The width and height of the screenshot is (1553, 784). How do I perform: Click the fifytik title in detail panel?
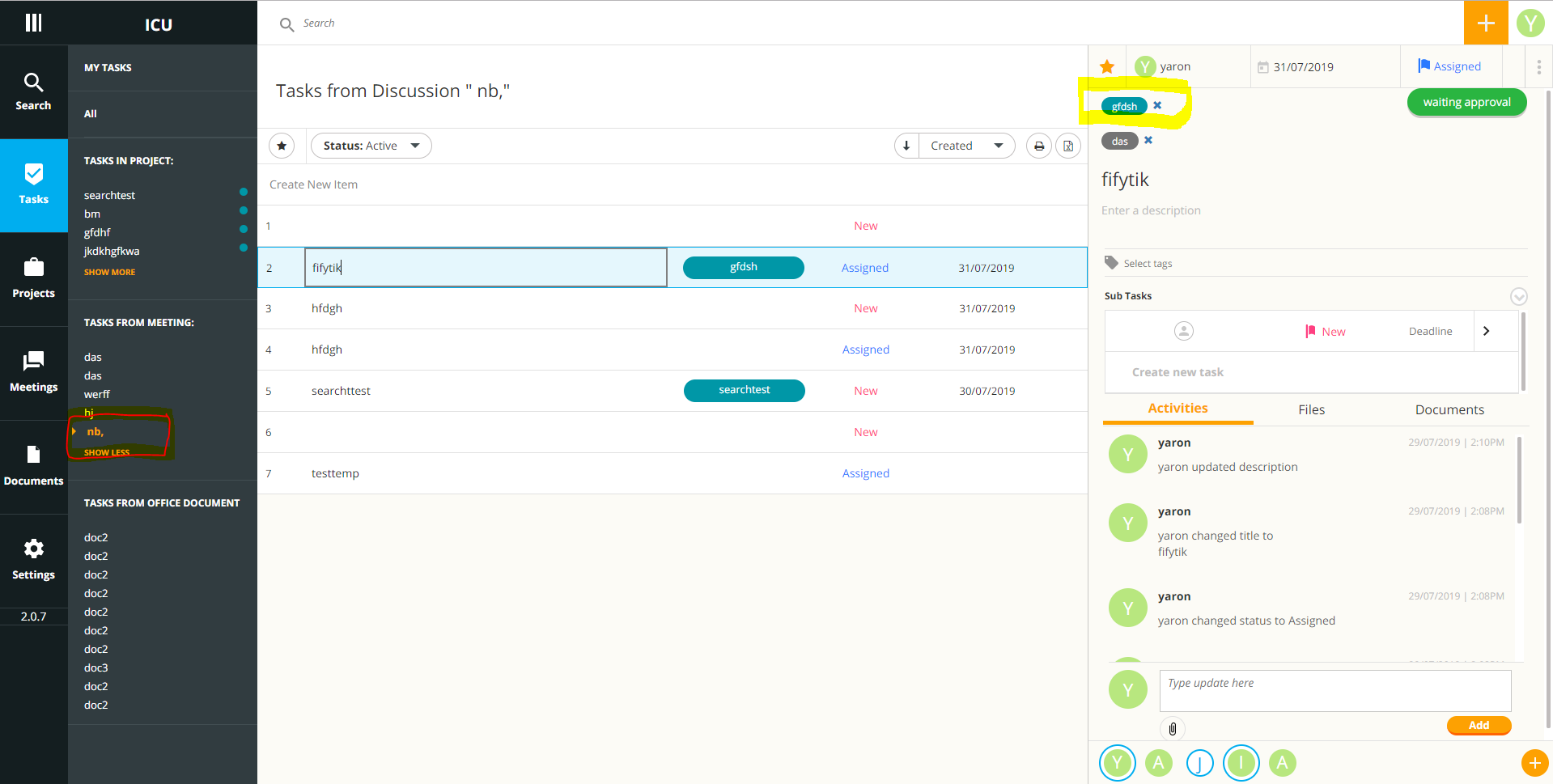[x=1125, y=180]
